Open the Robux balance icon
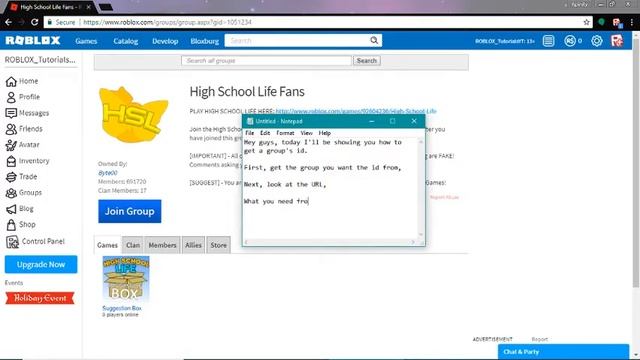Screen dimensions: 640x360 pos(570,41)
